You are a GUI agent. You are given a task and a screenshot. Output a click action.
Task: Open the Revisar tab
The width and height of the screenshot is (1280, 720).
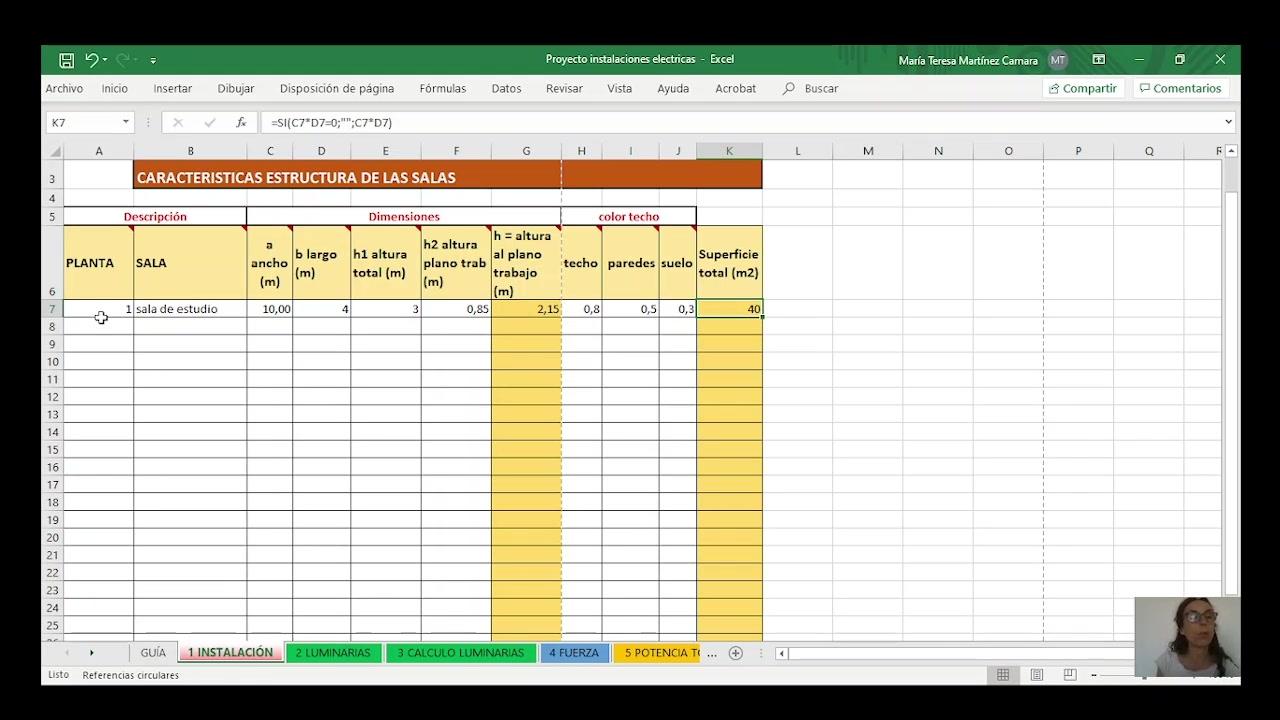click(564, 88)
